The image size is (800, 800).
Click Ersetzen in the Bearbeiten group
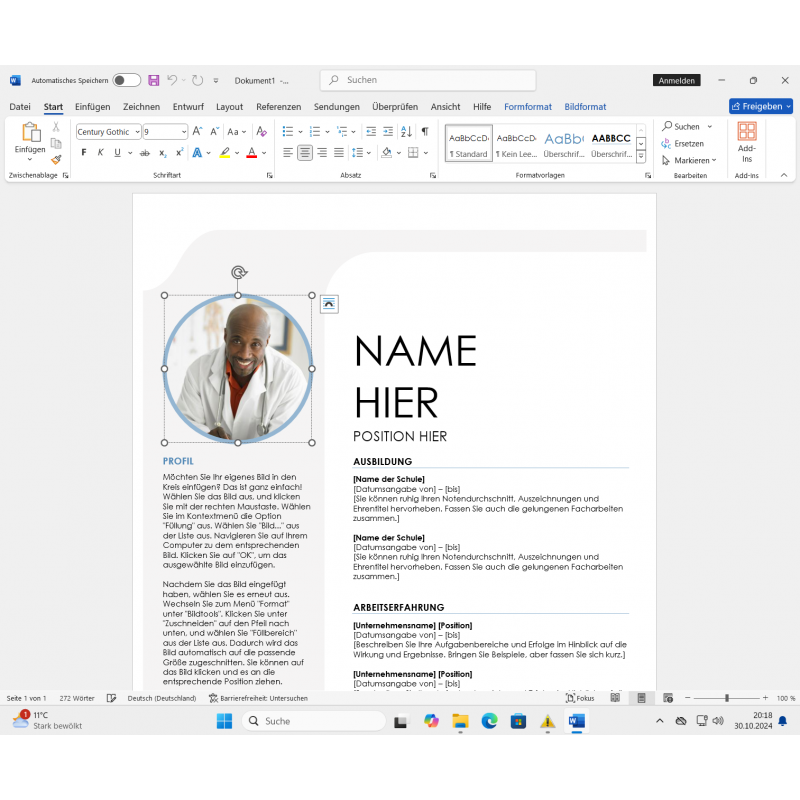click(688, 143)
